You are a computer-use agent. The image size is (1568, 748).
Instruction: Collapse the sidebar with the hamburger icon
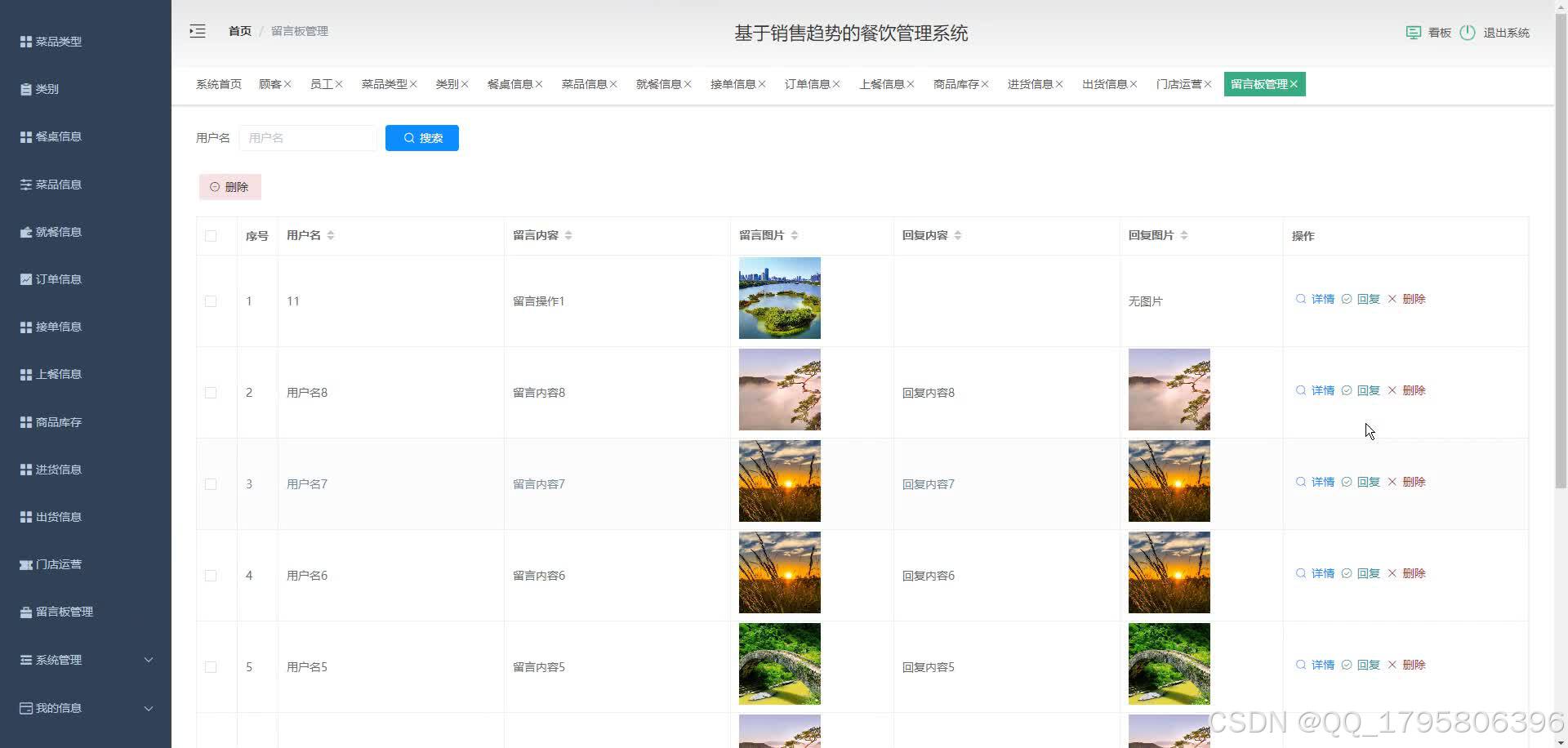pos(198,31)
